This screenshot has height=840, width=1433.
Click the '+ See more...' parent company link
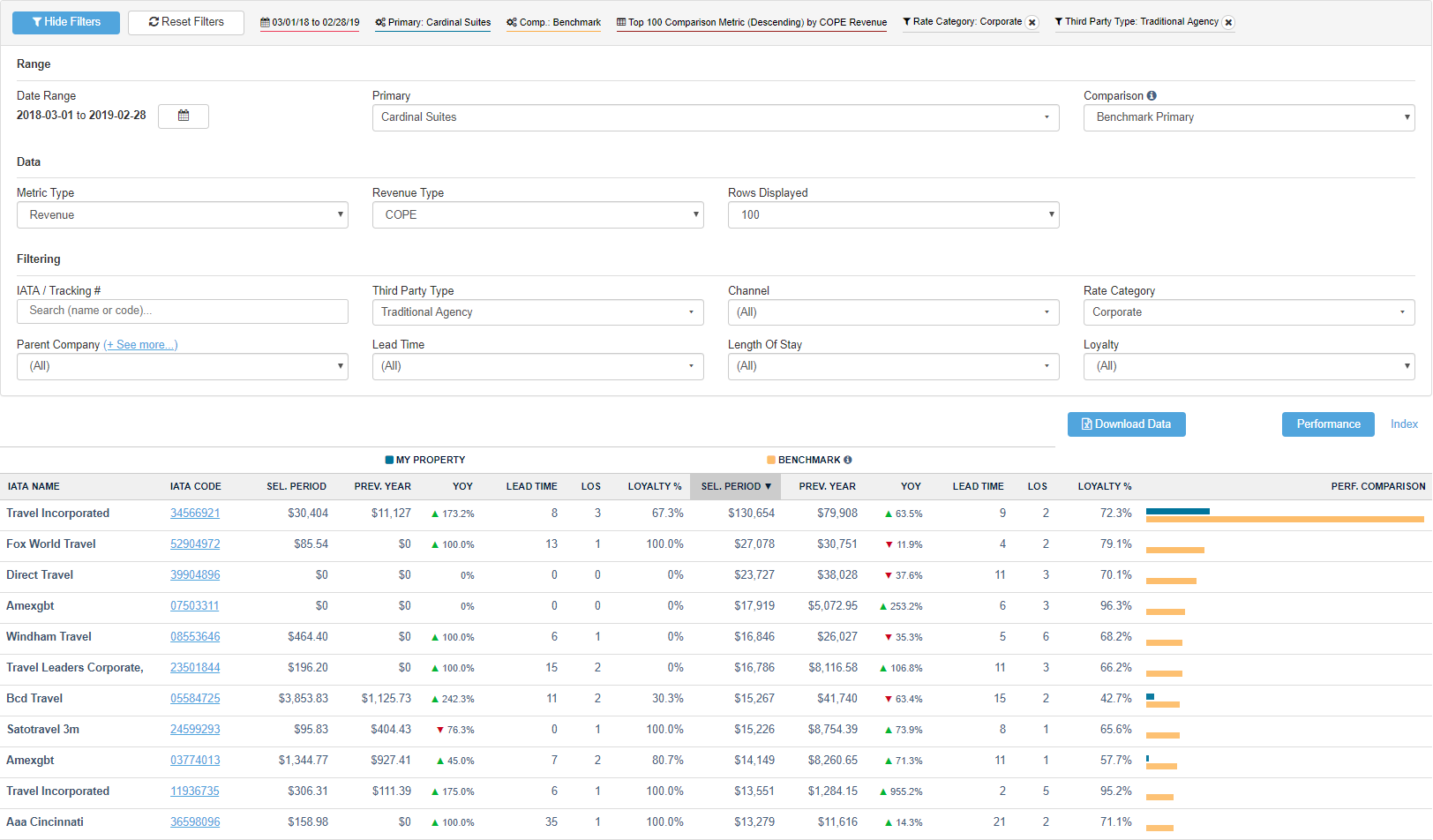pos(140,345)
